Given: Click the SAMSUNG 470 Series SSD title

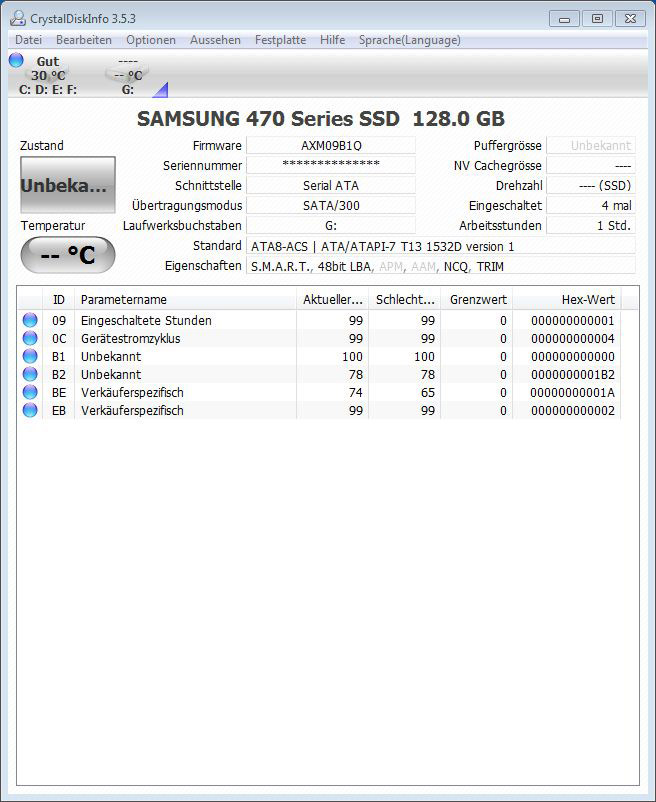Looking at the screenshot, I should tap(321, 119).
